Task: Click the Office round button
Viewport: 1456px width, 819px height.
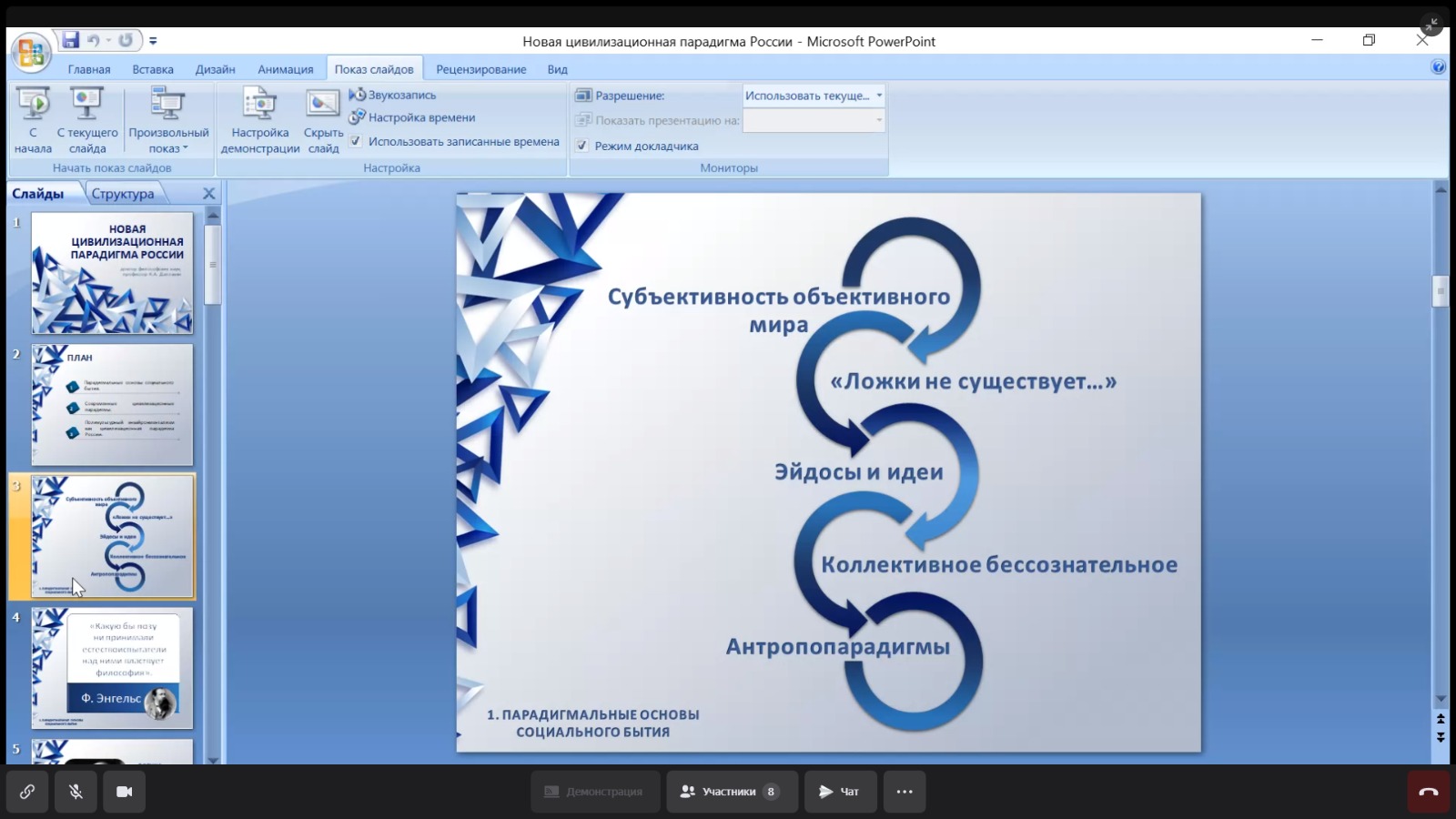Action: point(30,53)
